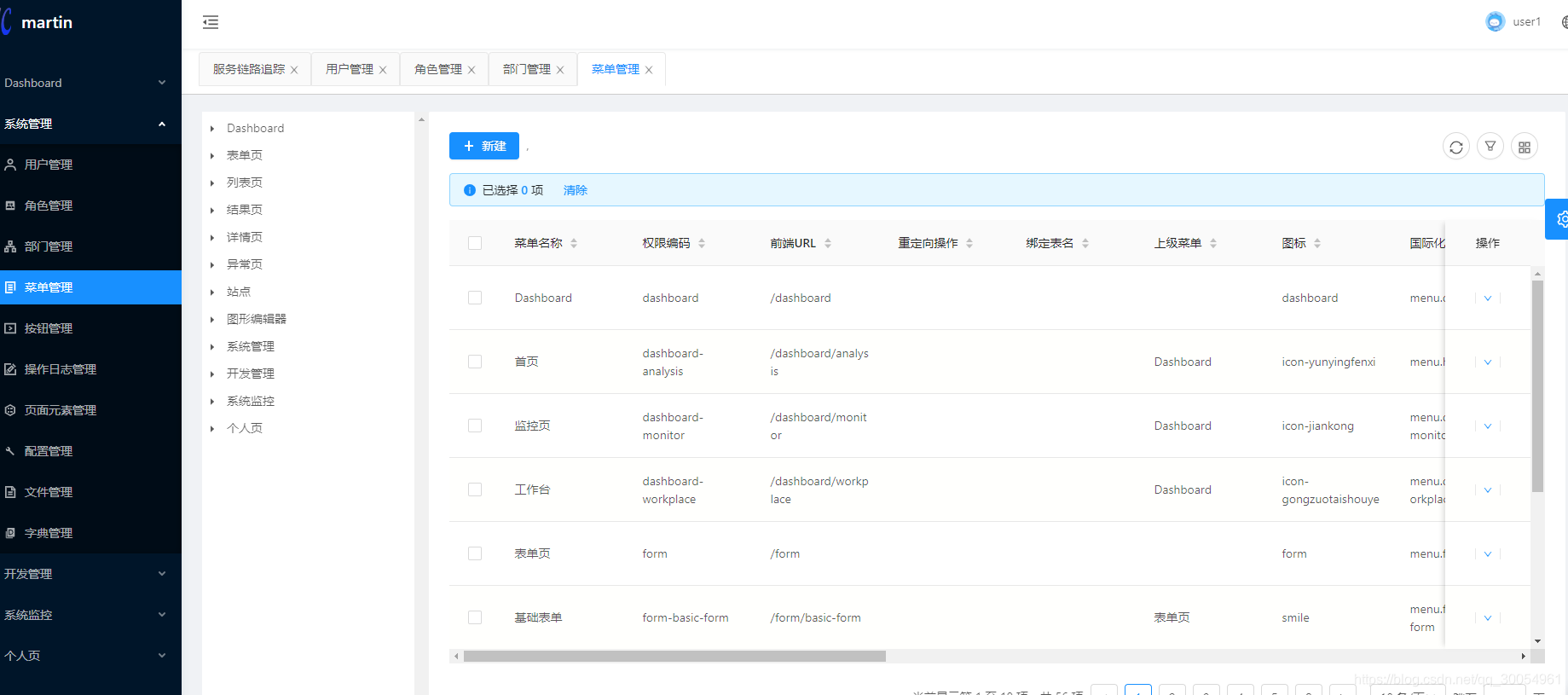Screen dimensions: 1568x695
Task: Open 角色管理 in sidebar
Action: (90, 206)
